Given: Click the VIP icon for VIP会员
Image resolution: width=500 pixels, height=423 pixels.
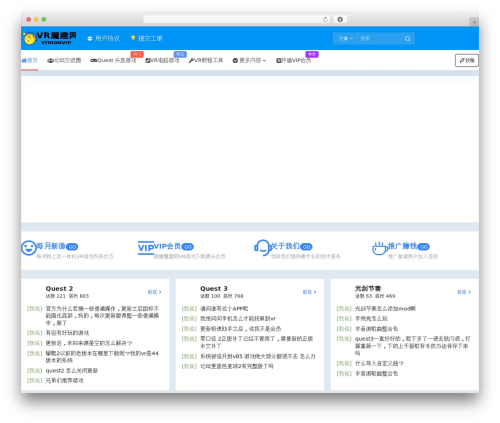Looking at the screenshot, I should tap(146, 248).
